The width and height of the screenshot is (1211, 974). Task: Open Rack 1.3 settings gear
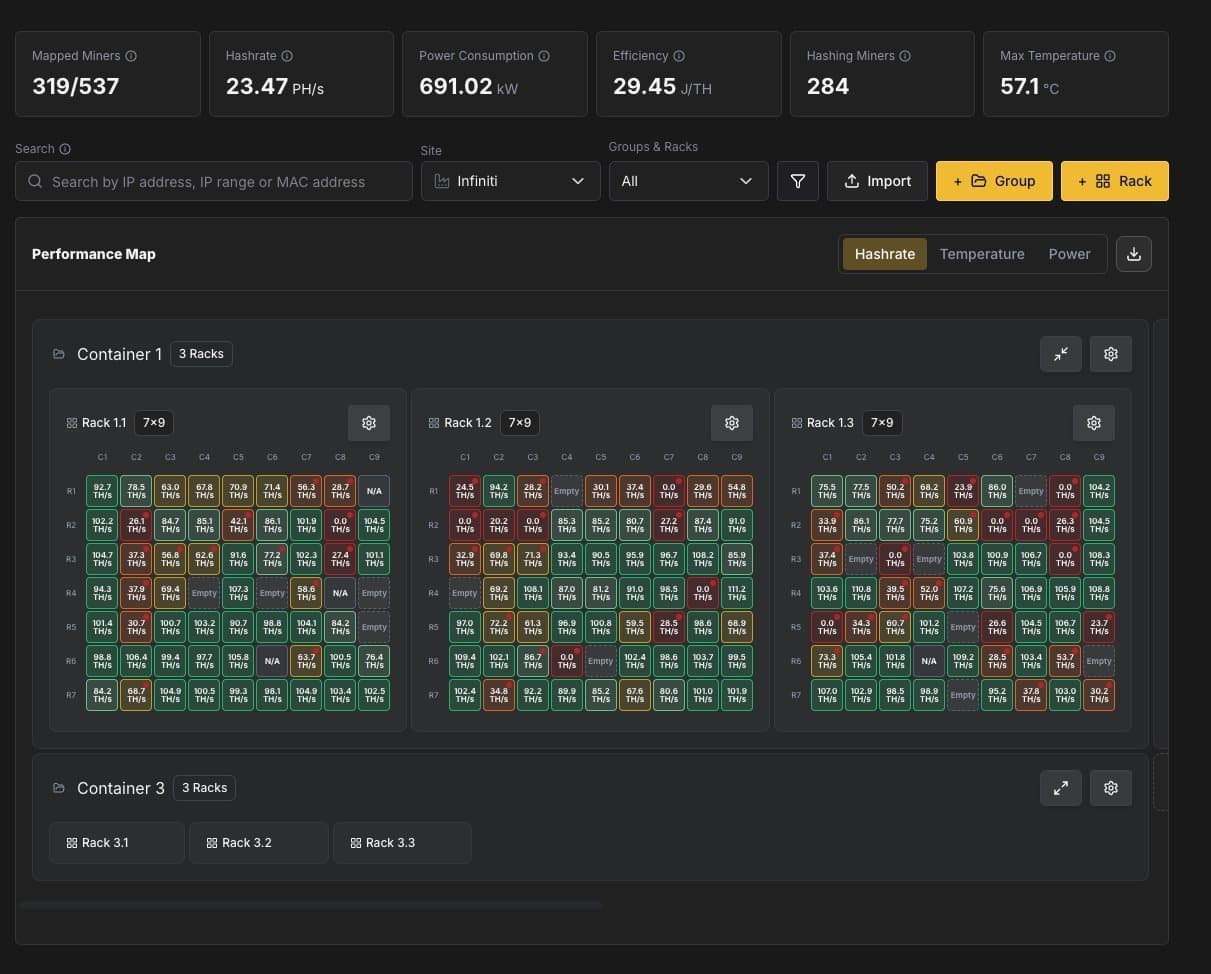1093,422
